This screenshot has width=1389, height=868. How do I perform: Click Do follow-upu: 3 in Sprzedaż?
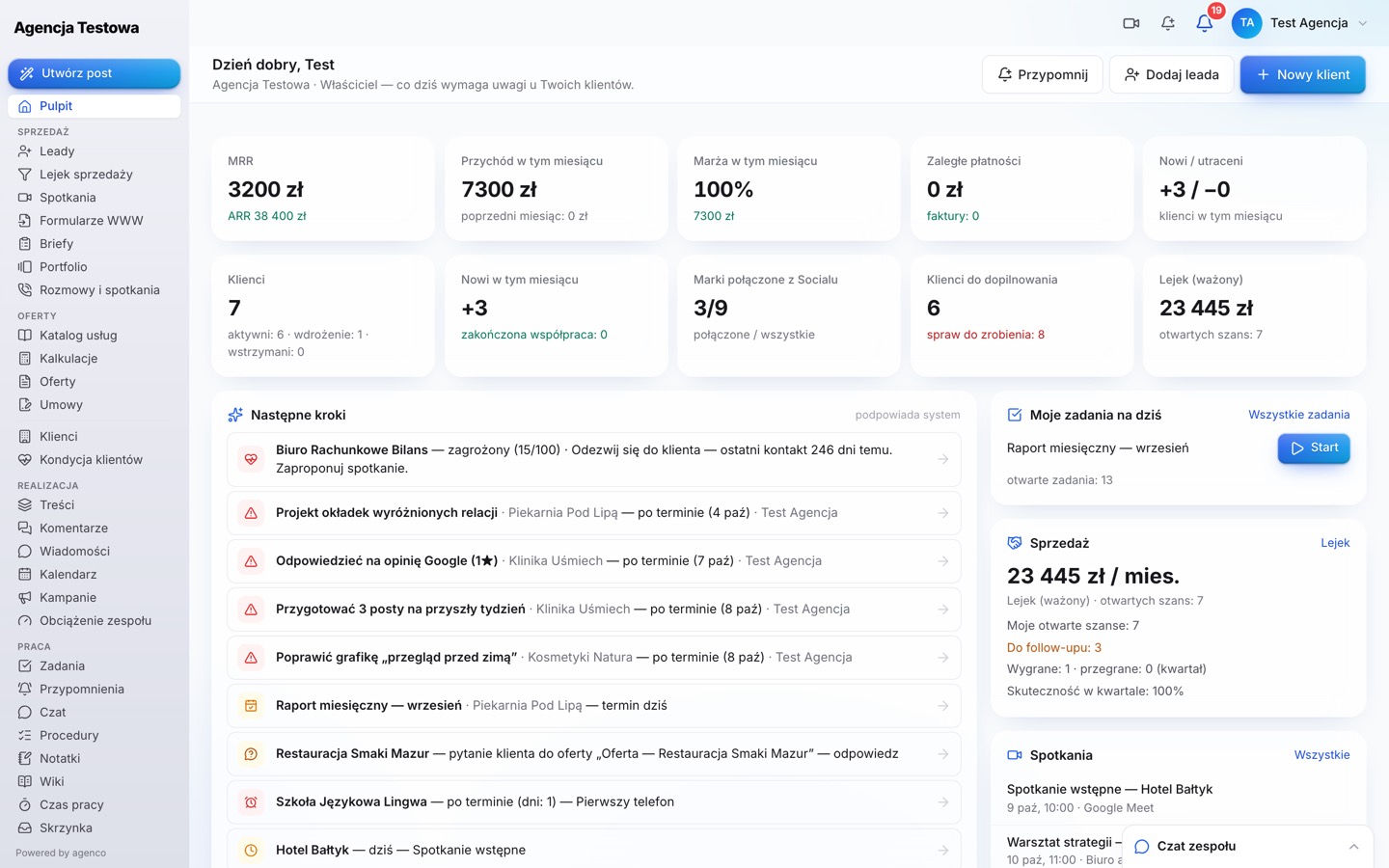[x=1054, y=648]
